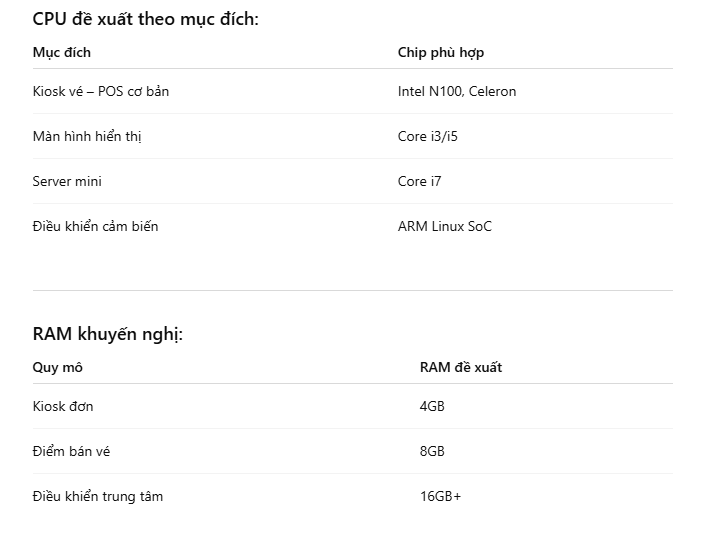The image size is (718, 548).
Task: Click the "8GB" RAM value
Action: click(432, 451)
